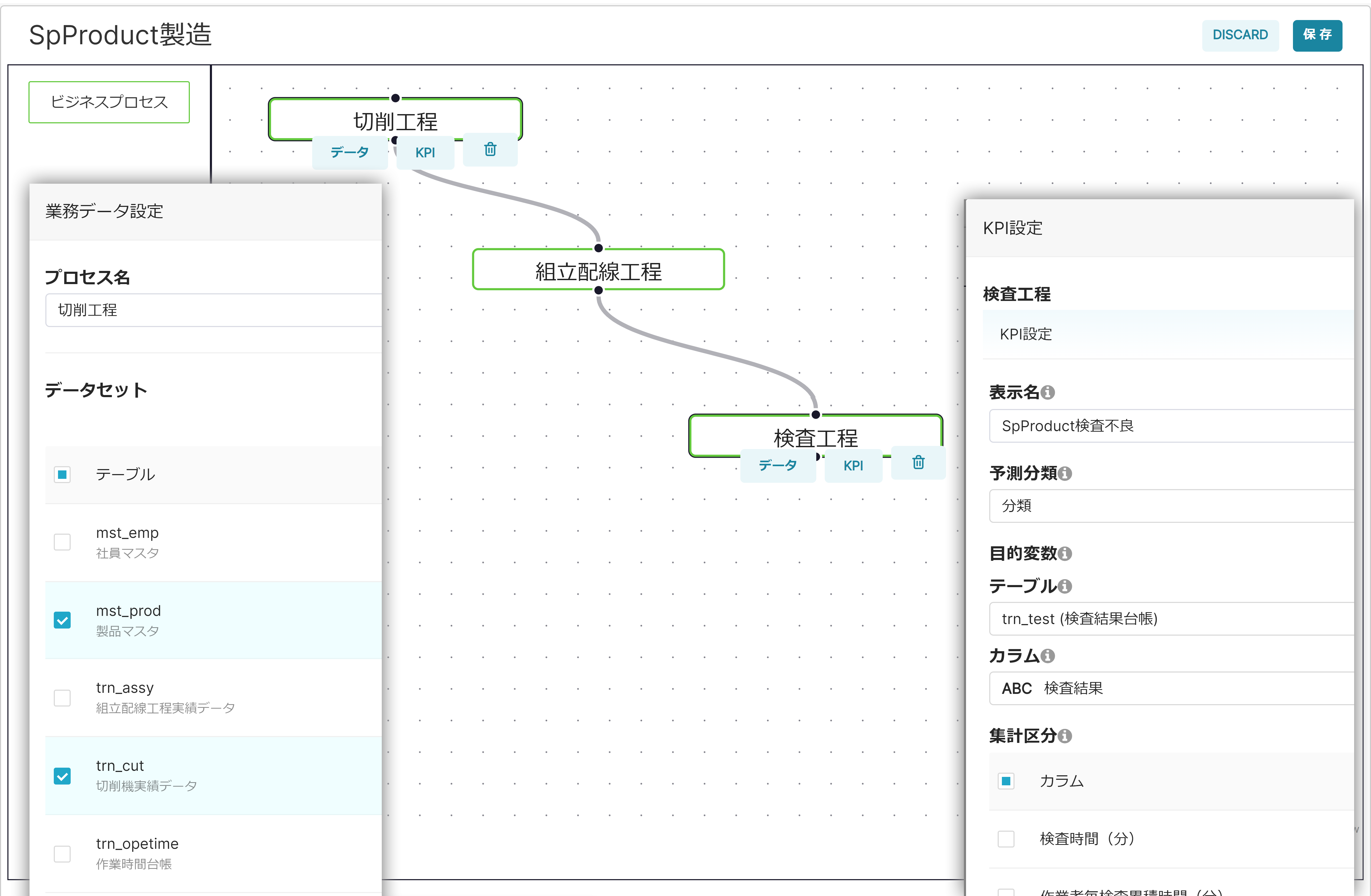Viewport: 1371px width, 896px height.
Task: Click the SpProduct製造 page title
Action: [x=120, y=35]
